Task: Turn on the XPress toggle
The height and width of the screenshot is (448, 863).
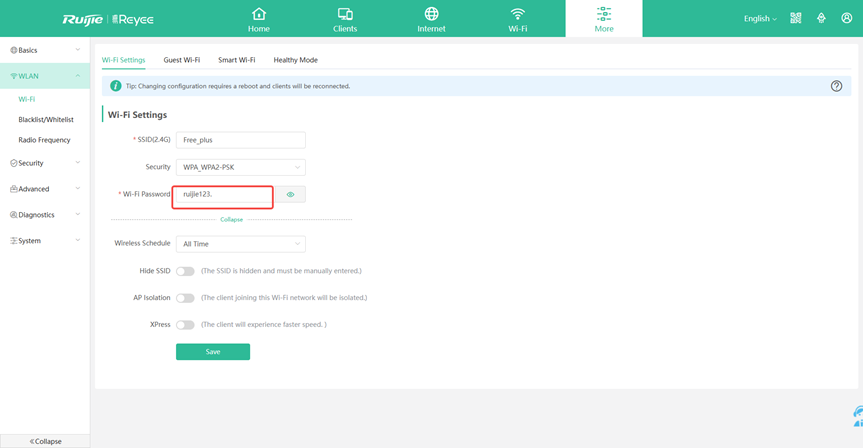Action: tap(185, 325)
